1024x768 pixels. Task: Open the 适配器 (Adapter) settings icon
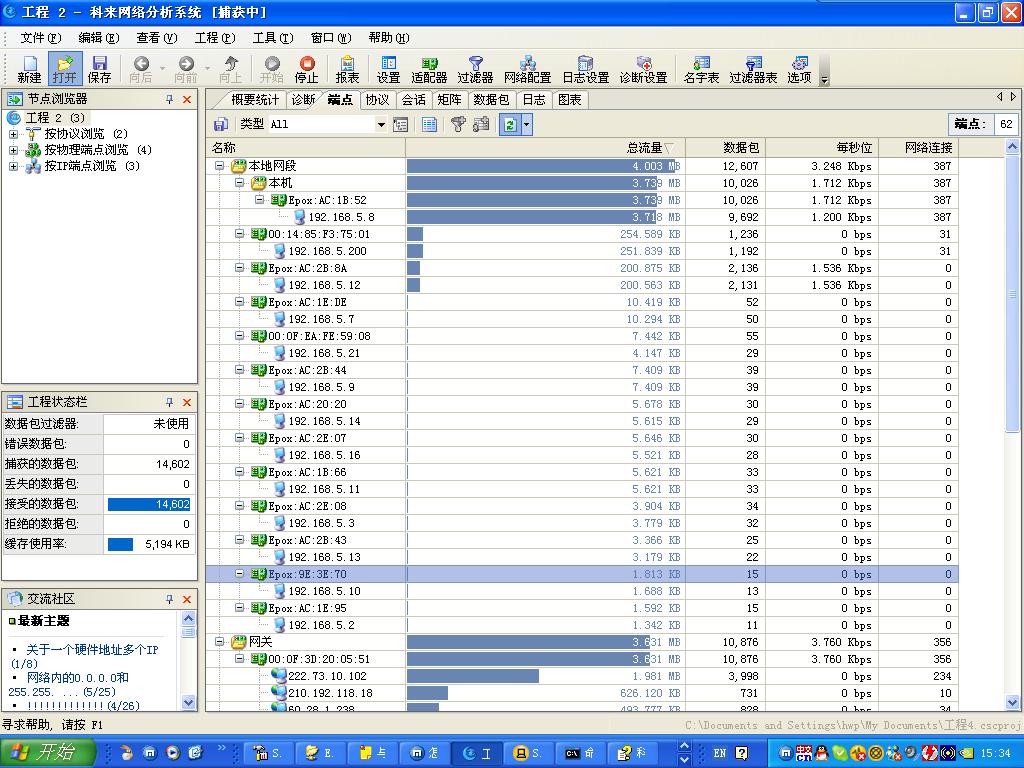[x=429, y=69]
